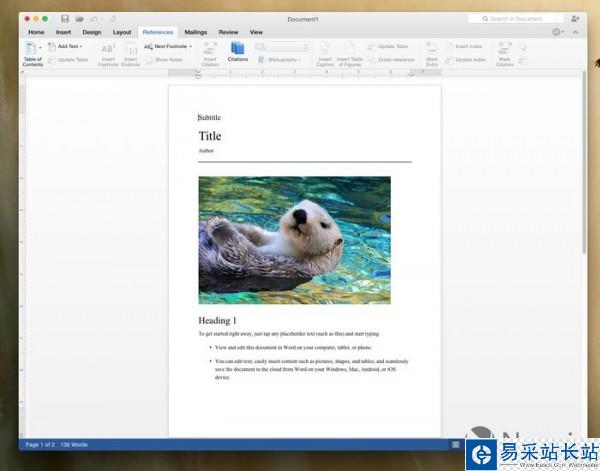Click the Heading 1 text
The height and width of the screenshot is (471, 600).
pyautogui.click(x=217, y=321)
